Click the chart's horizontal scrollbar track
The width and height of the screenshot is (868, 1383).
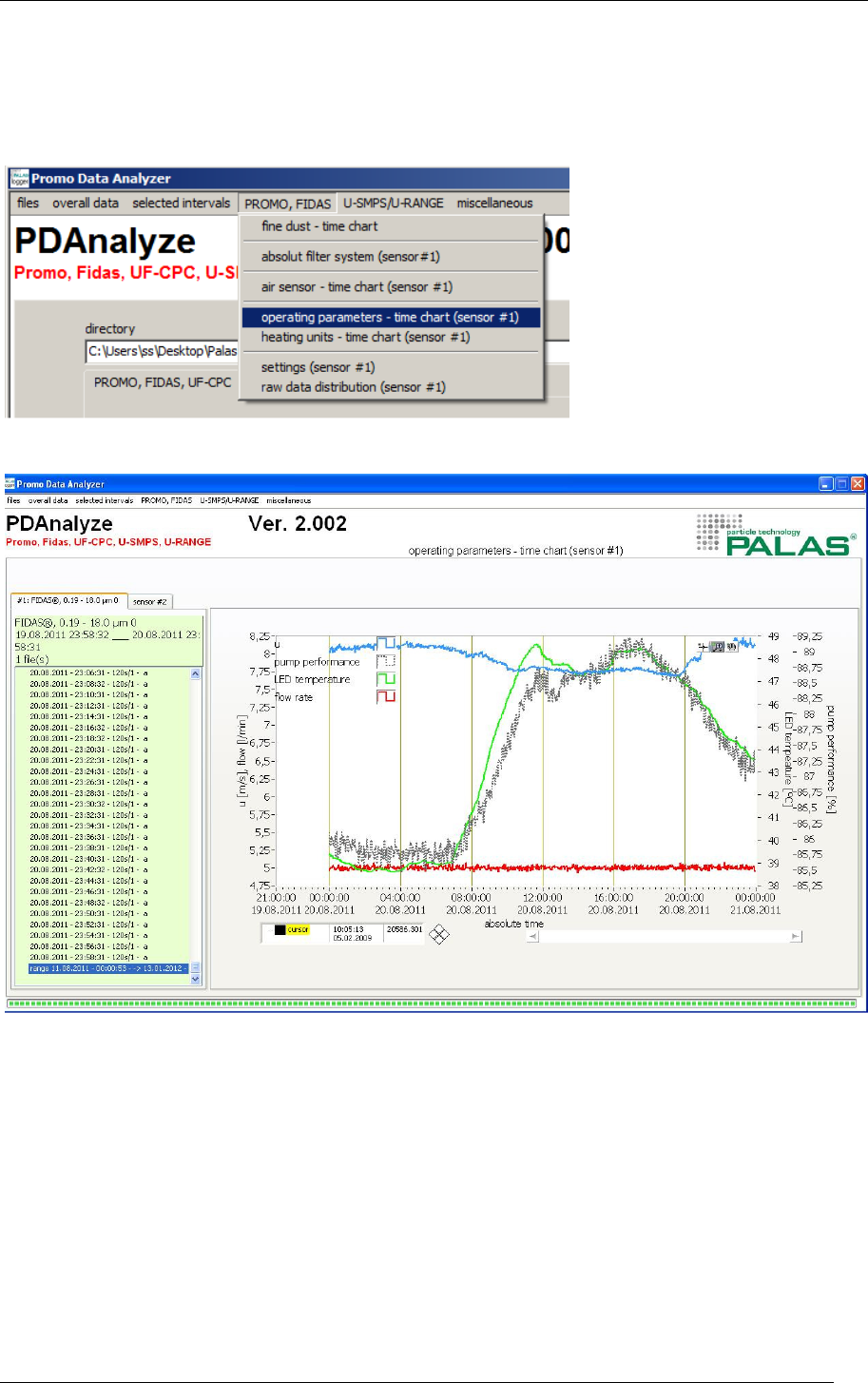[x=665, y=936]
